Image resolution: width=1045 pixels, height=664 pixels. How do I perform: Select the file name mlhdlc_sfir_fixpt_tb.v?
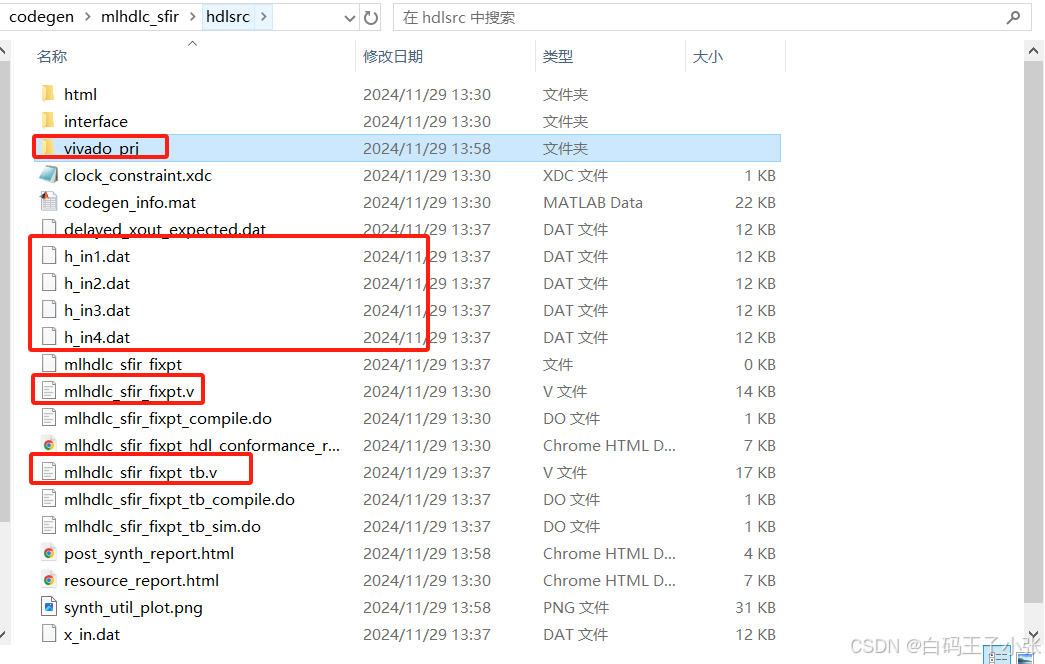(x=141, y=472)
